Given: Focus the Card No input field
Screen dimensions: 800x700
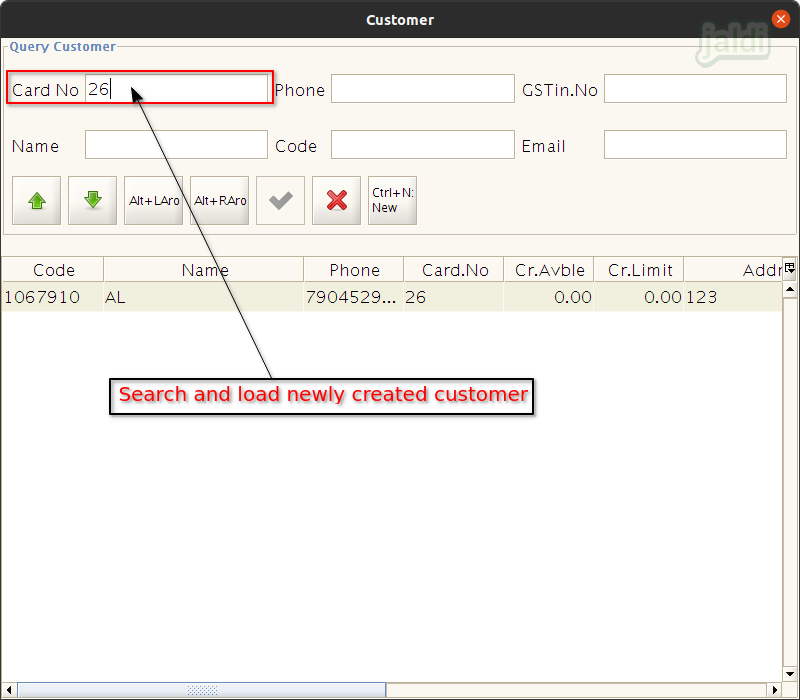Looking at the screenshot, I should click(x=176, y=89).
